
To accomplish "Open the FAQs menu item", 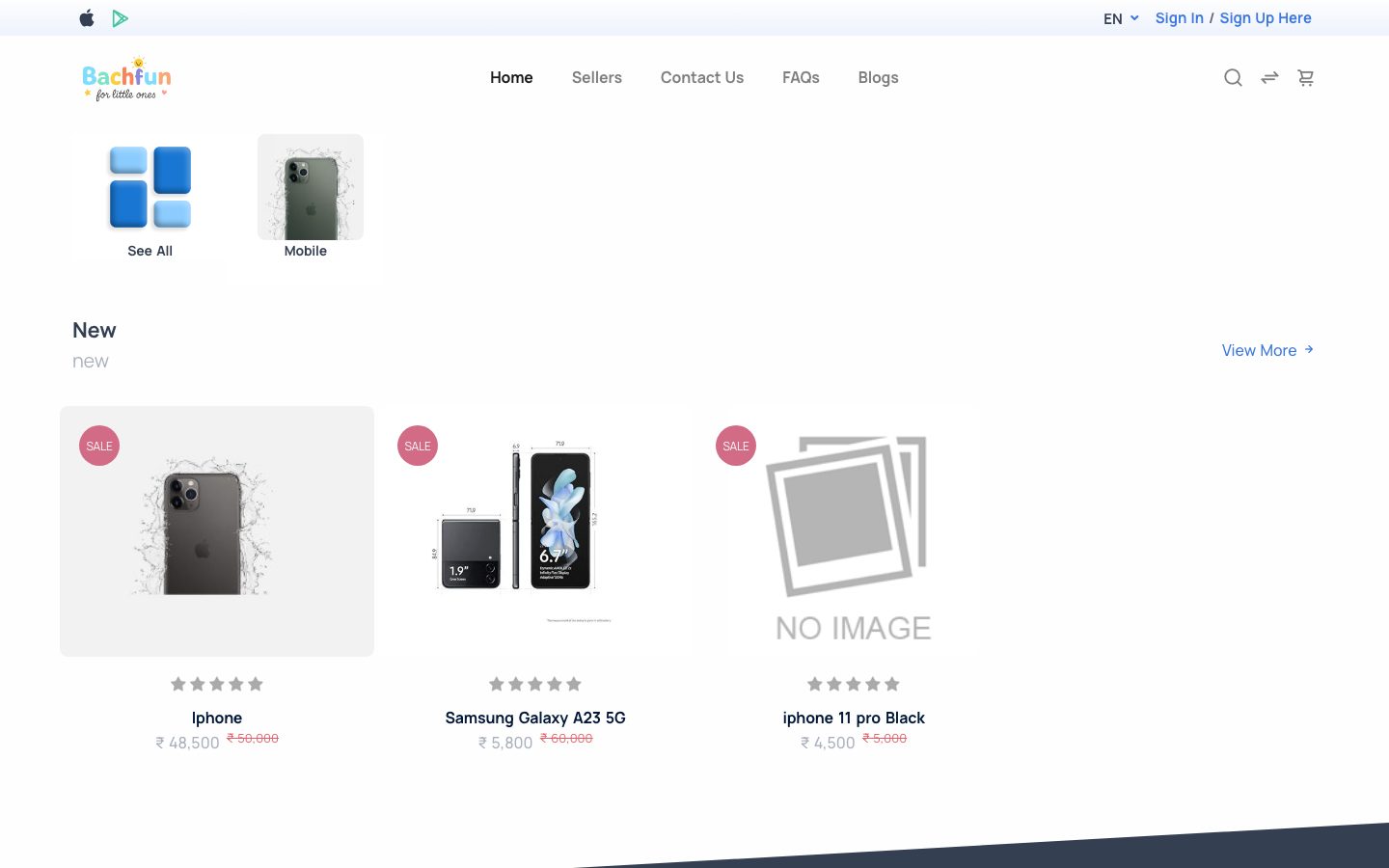I will (x=801, y=77).
